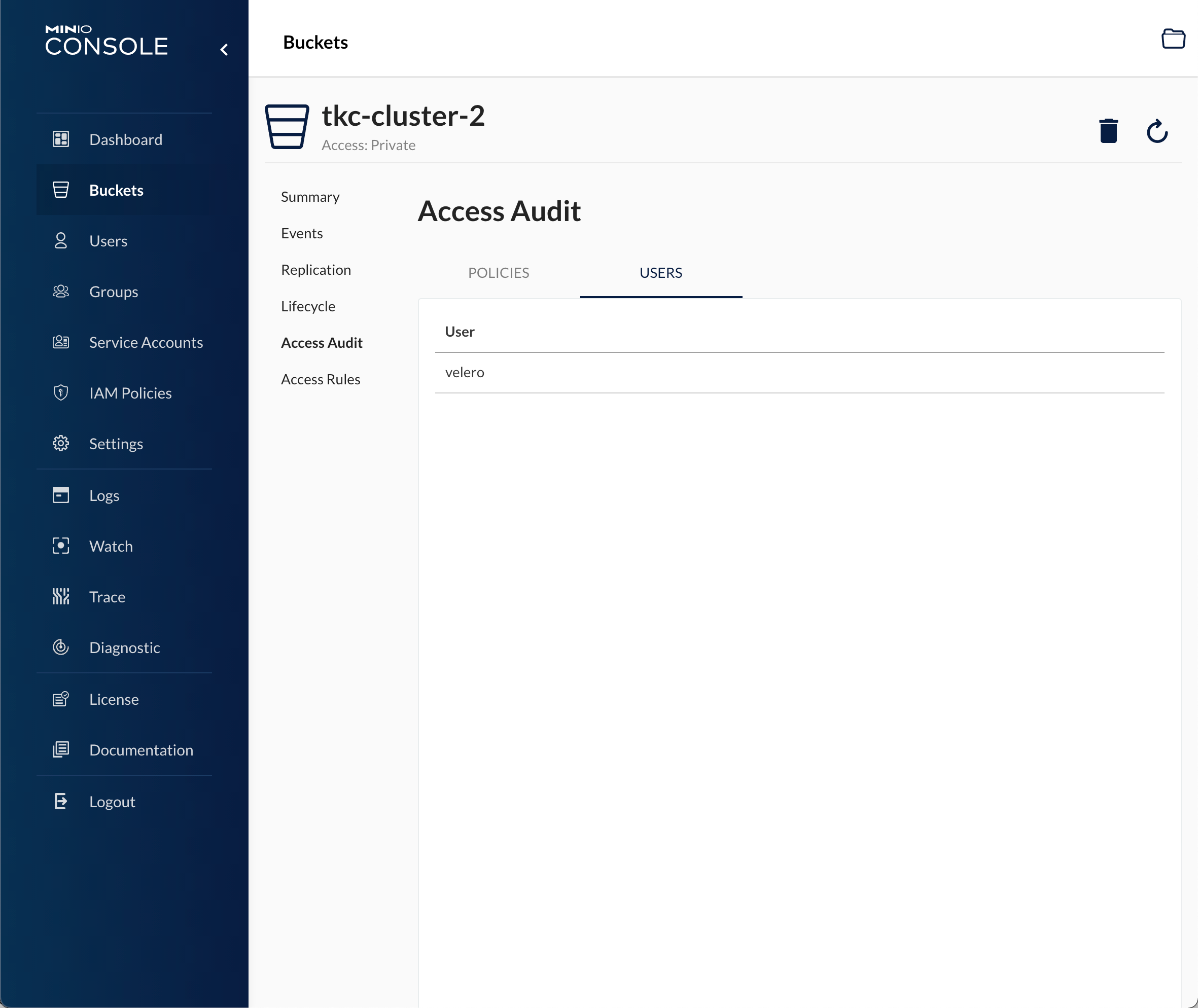Open Groups label in sidebar
This screenshot has width=1198, height=1008.
114,292
